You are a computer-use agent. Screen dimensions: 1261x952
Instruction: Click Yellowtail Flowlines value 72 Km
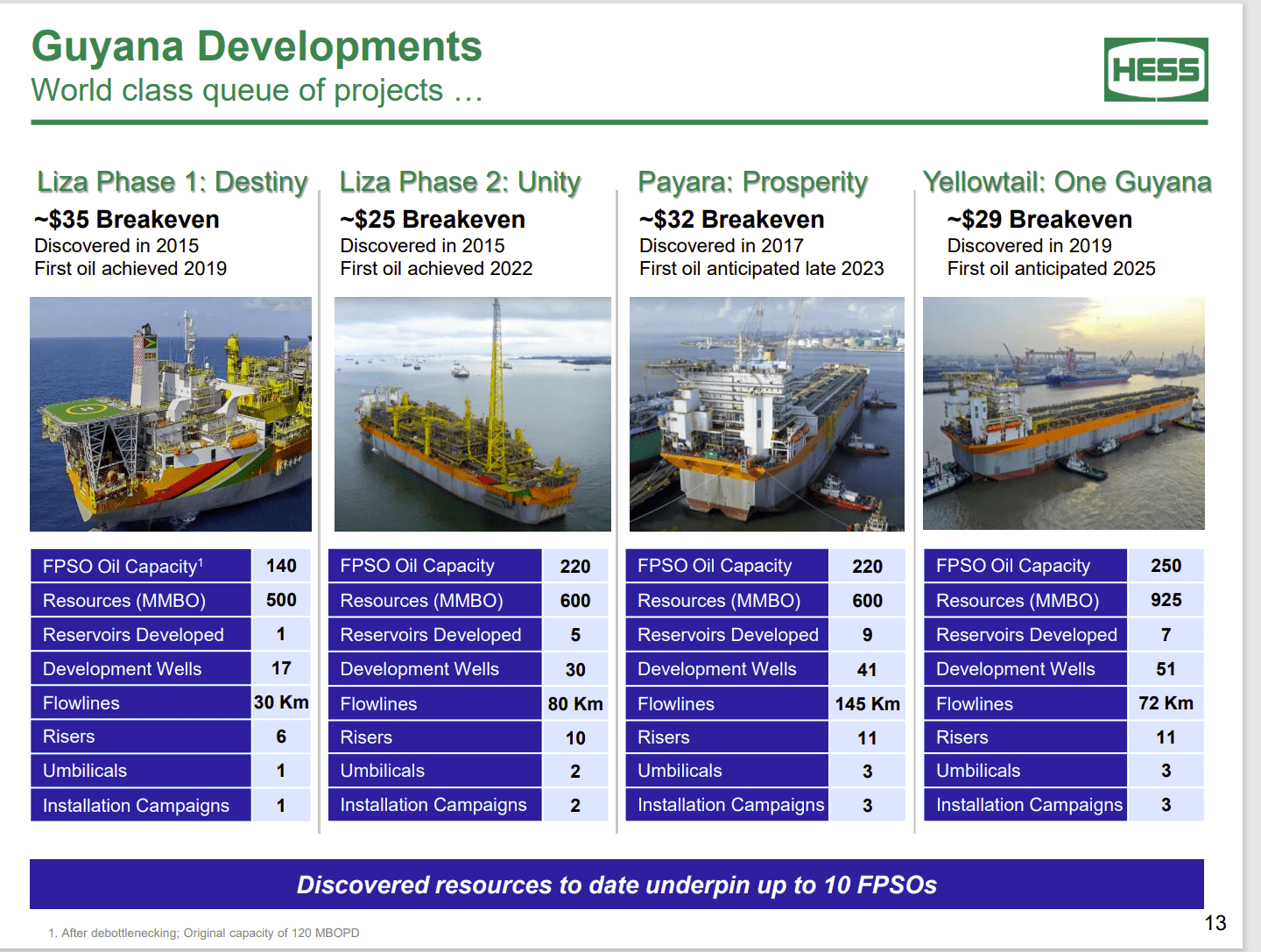1166,703
